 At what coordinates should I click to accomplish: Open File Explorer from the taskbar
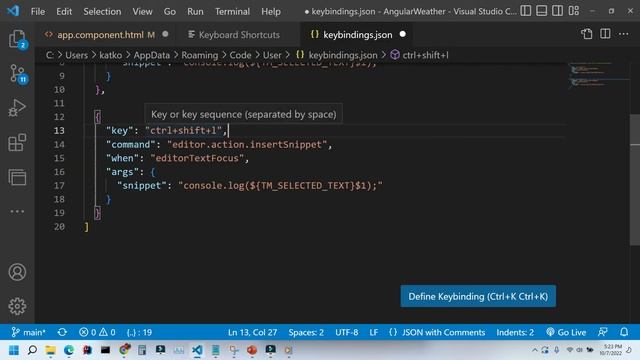coord(51,350)
